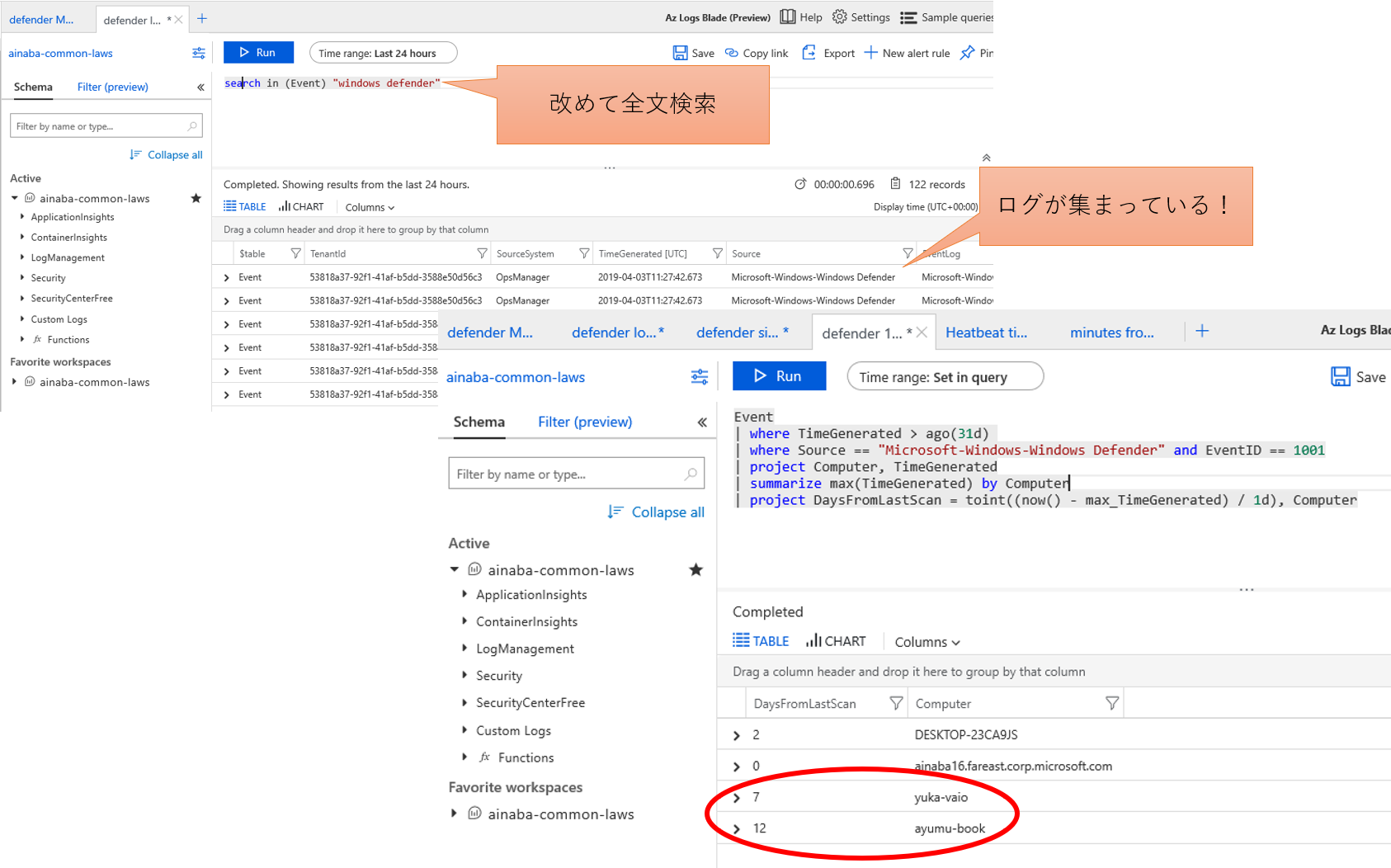Collapse query editor with double-chevron icon
Image resolution: width=1391 pixels, height=868 pixels.
(986, 158)
